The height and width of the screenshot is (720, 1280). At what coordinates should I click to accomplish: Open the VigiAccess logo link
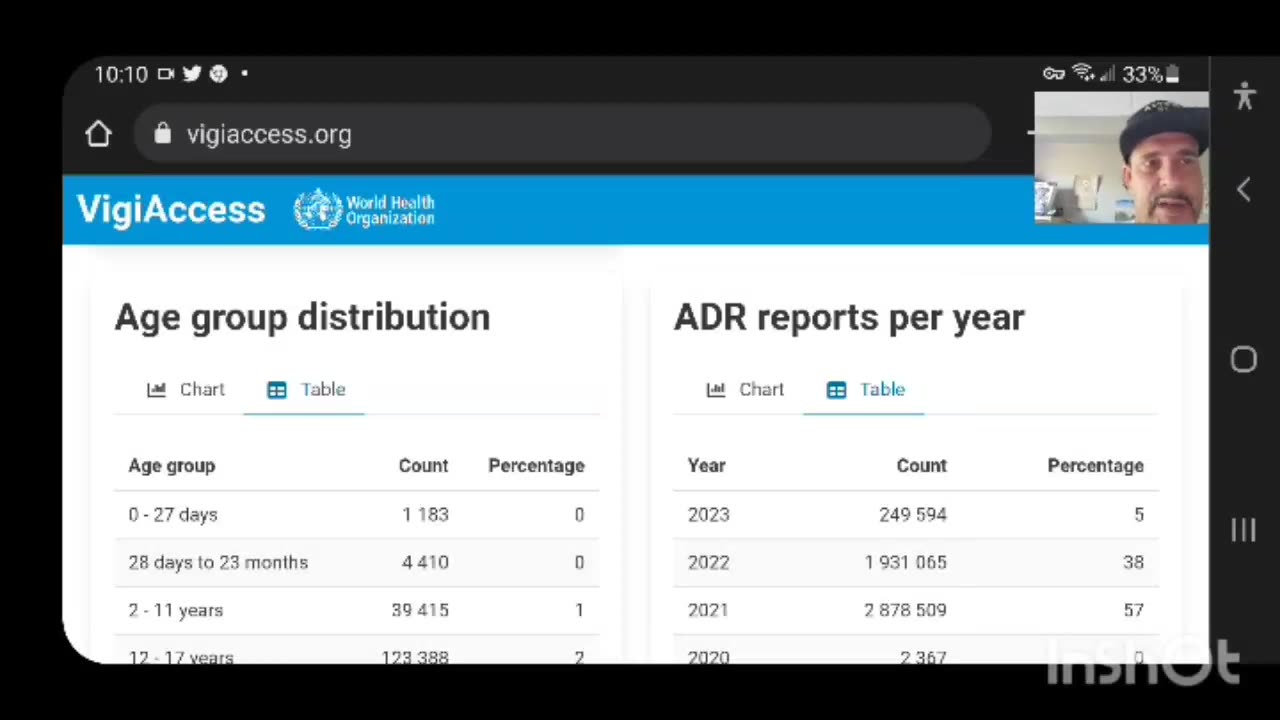pyautogui.click(x=171, y=210)
